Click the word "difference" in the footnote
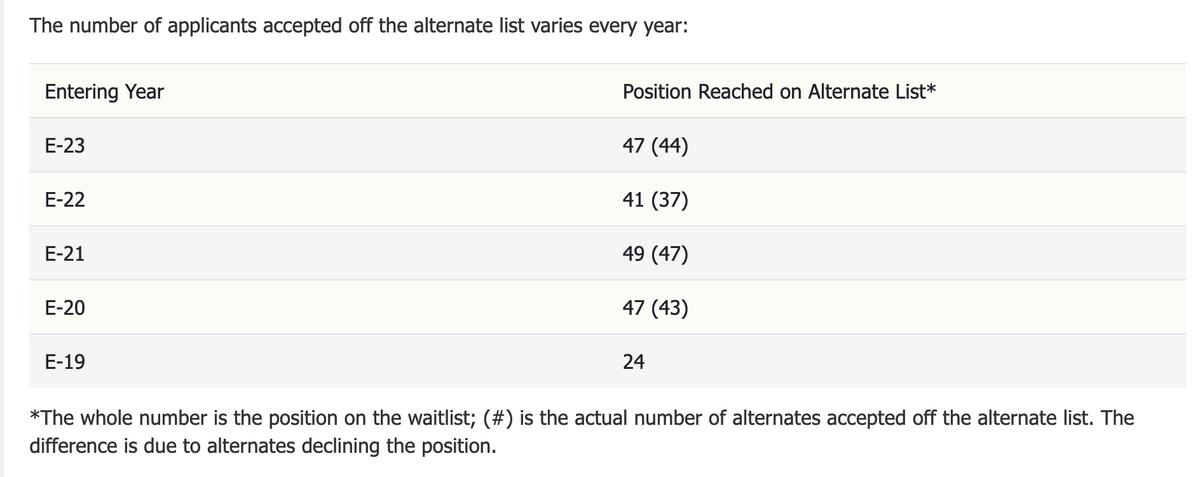The width and height of the screenshot is (1200, 477). [76, 445]
